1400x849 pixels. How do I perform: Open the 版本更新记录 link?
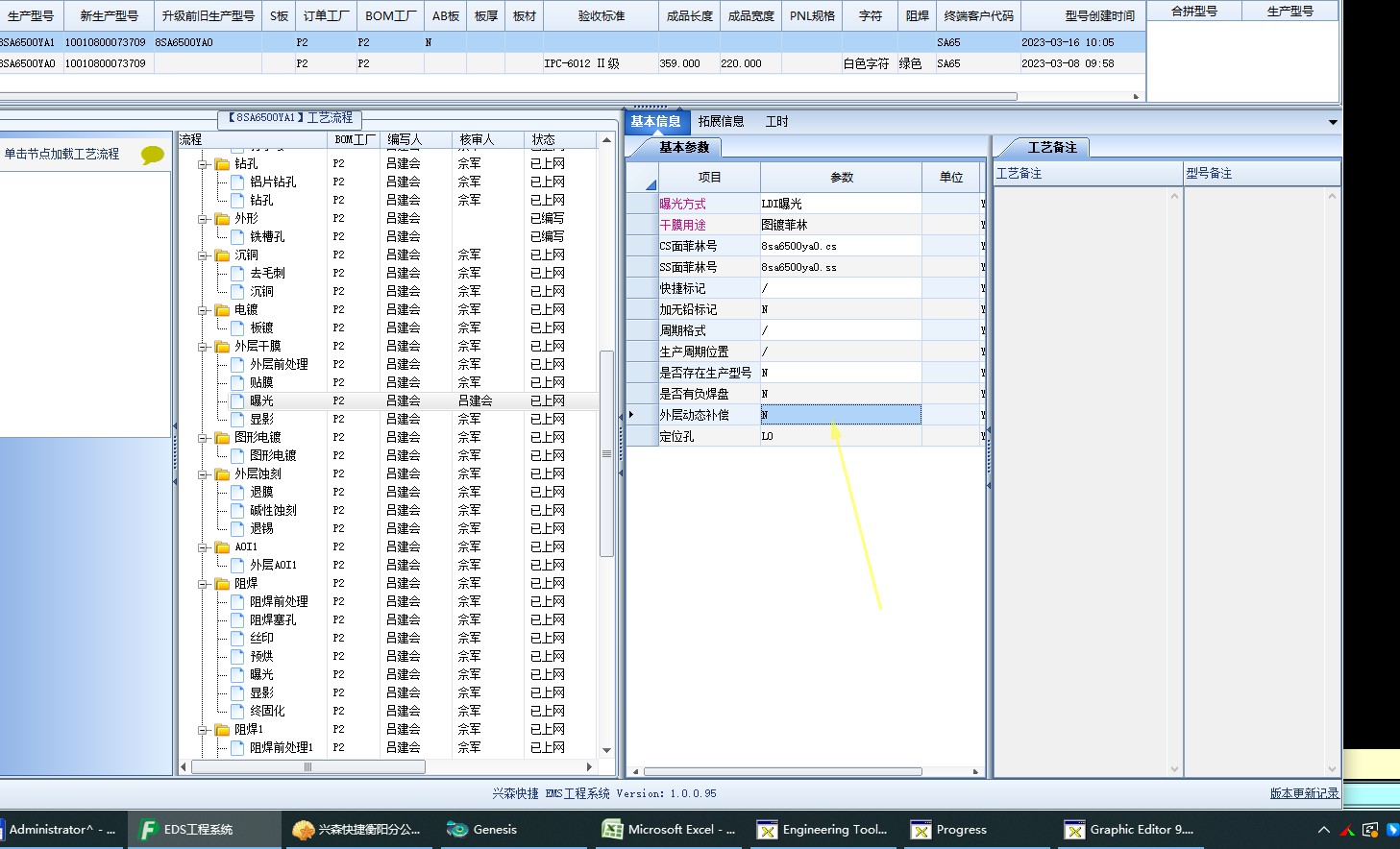1304,793
